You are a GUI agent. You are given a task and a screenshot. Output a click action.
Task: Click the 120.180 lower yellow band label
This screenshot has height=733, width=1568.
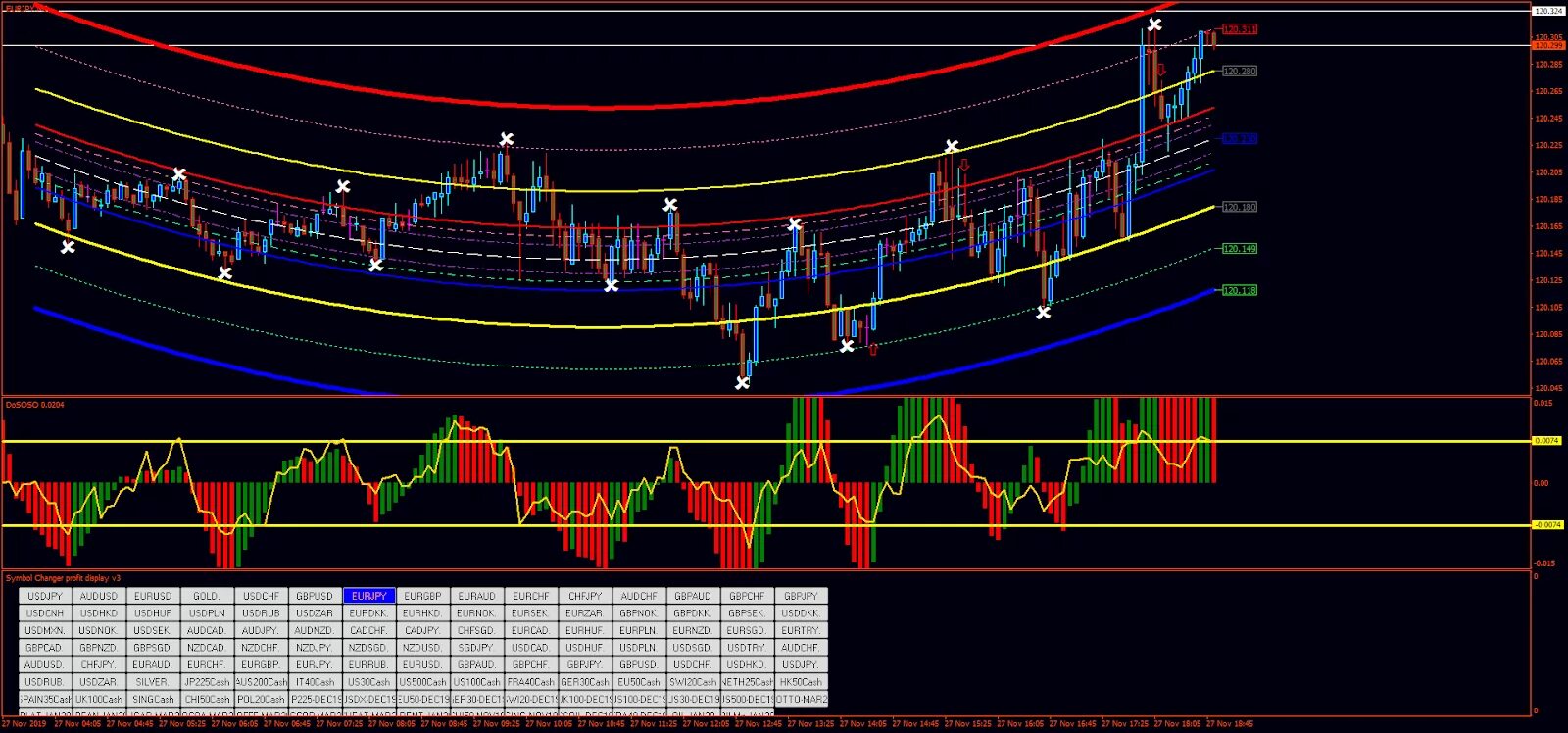coord(1240,207)
